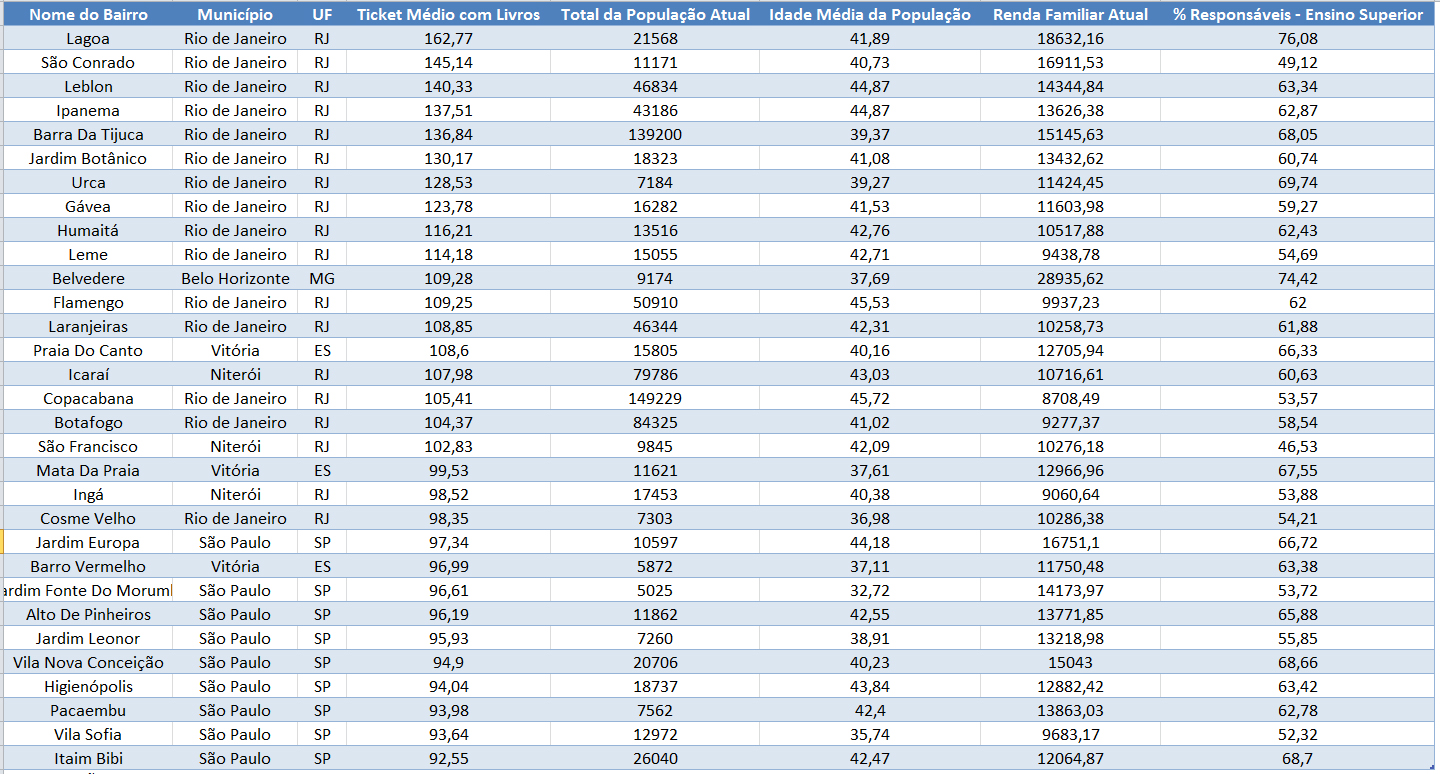Screen dimensions: 1440x774
Task: Click the ticket value 162,77 for Lagoa
Action: point(448,38)
